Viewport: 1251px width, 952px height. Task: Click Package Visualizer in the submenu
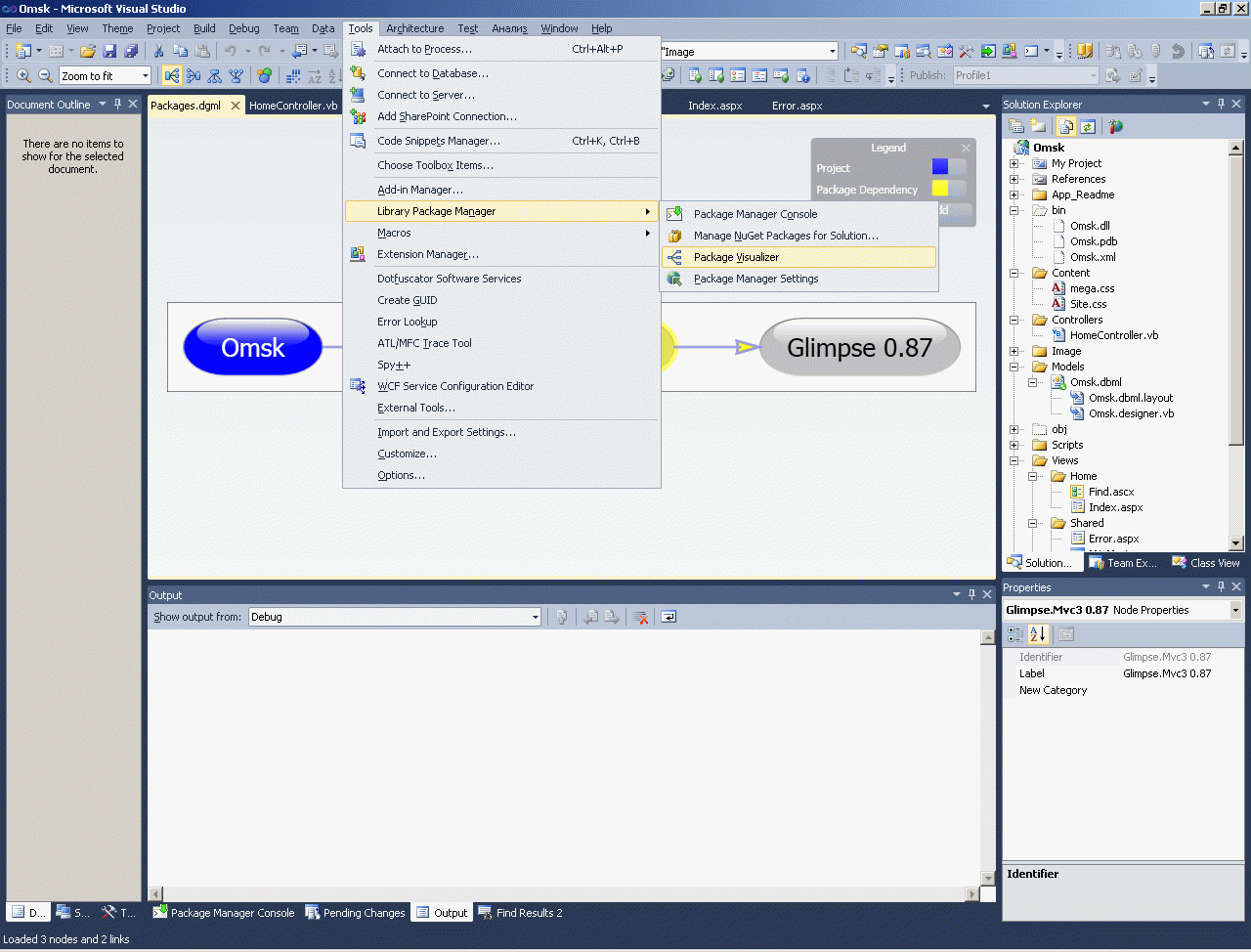[798, 257]
